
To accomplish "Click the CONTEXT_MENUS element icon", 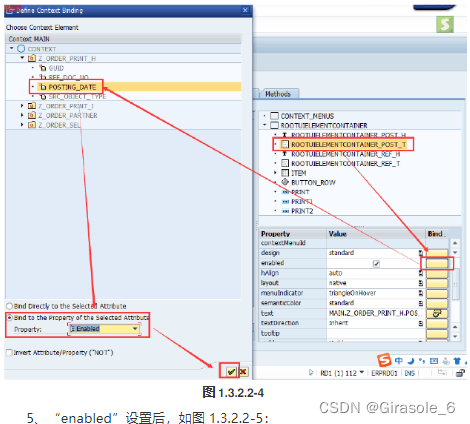I will 274,116.
